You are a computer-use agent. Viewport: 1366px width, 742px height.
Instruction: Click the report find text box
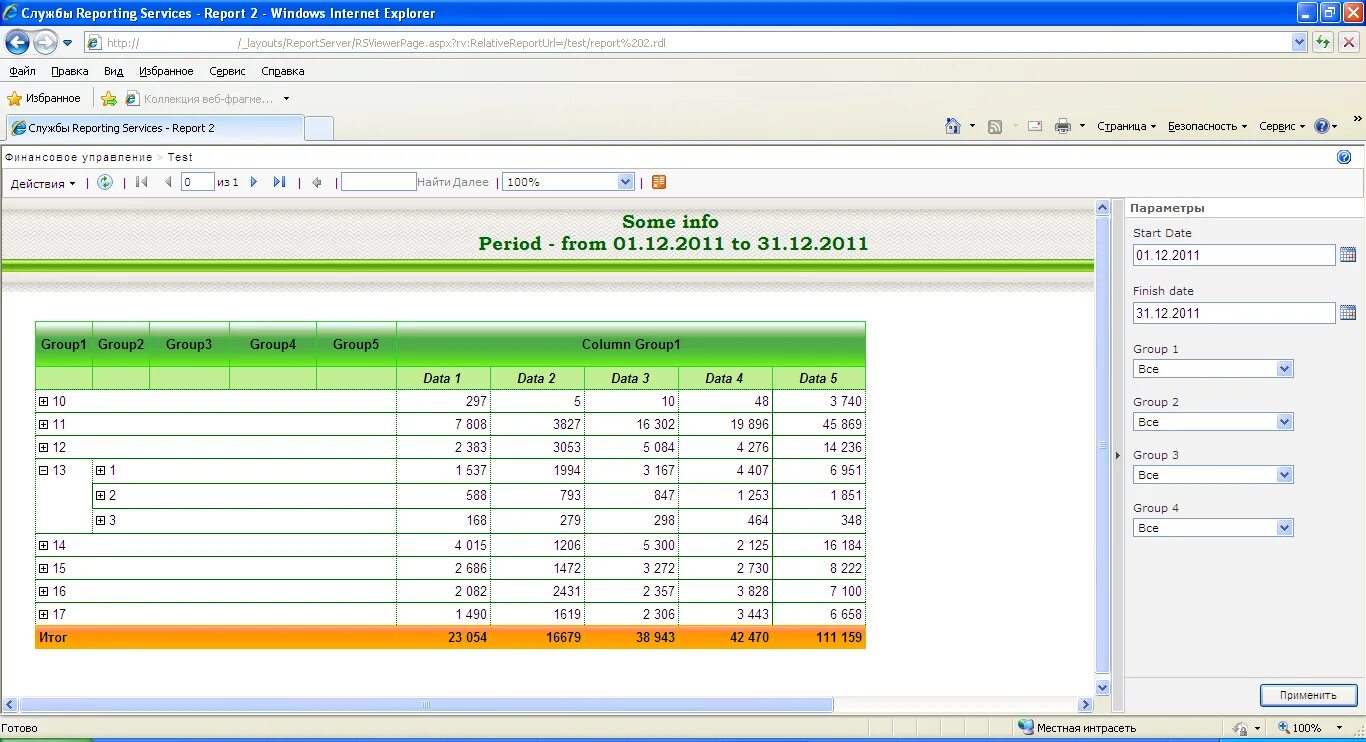pyautogui.click(x=379, y=182)
